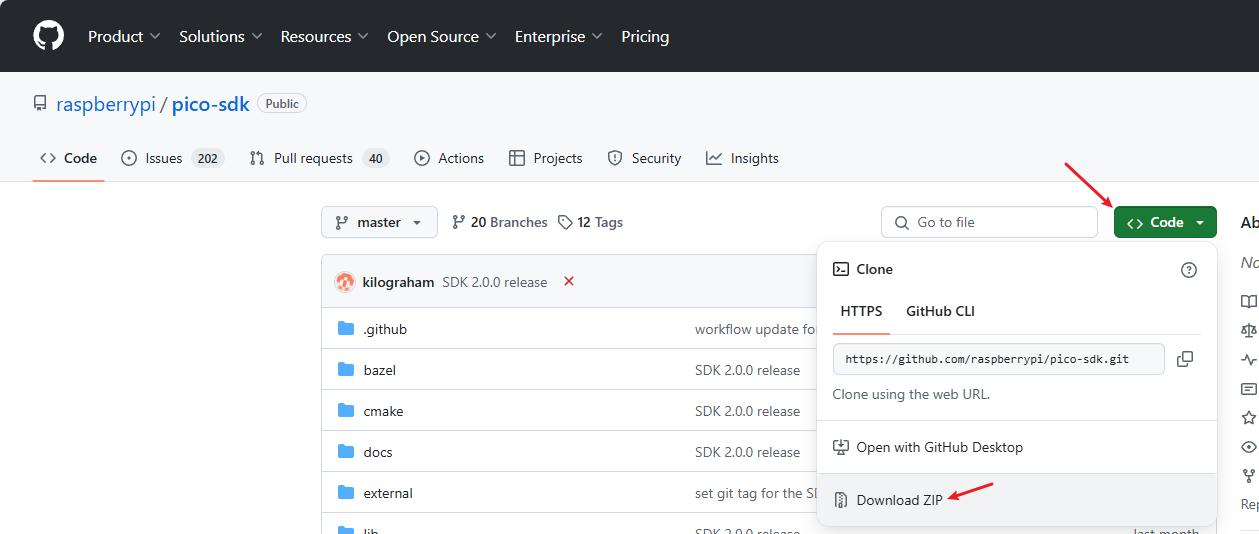Go to the Pricing page
This screenshot has height=534, width=1259.
(x=645, y=36)
